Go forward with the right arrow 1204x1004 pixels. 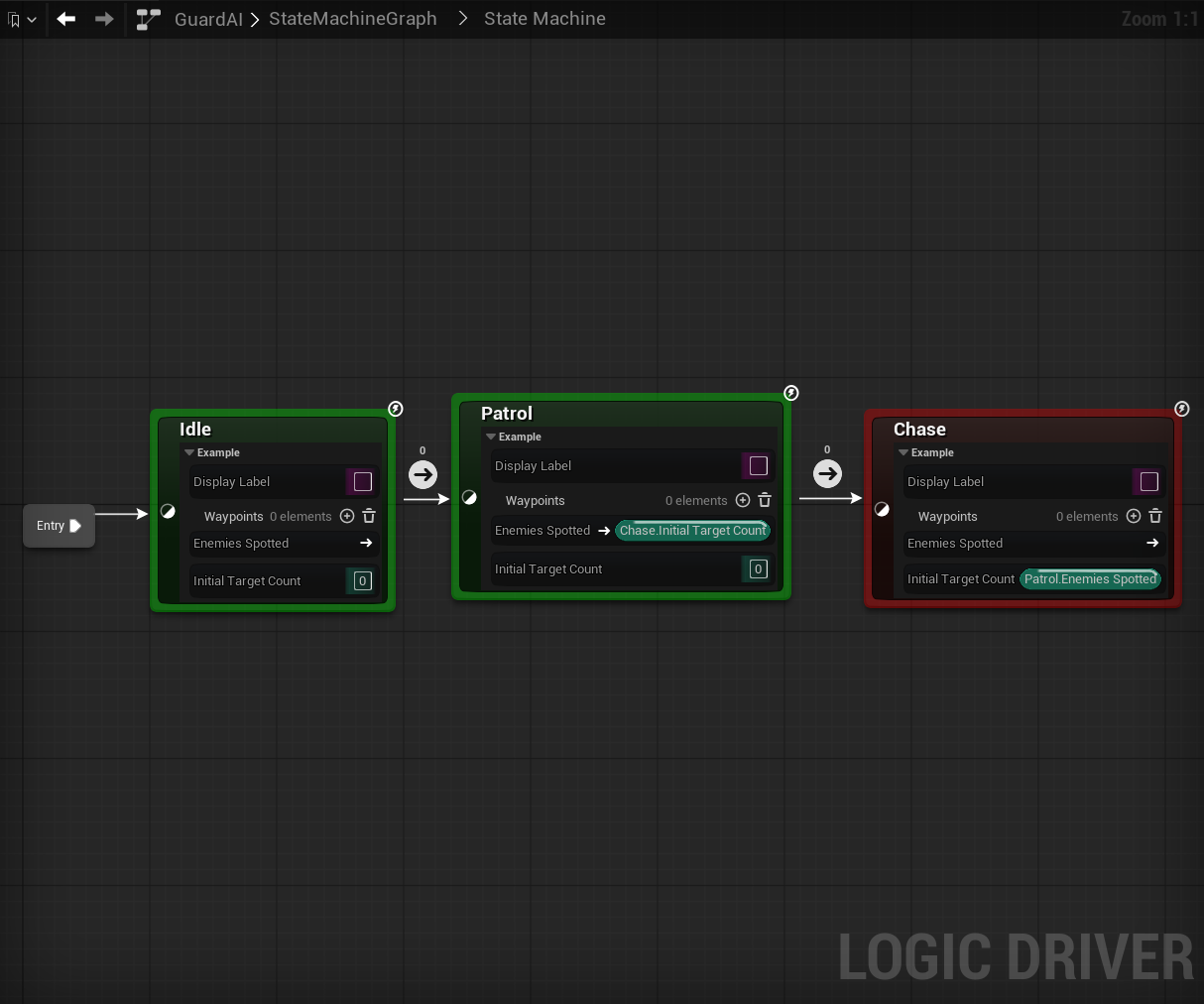[104, 19]
